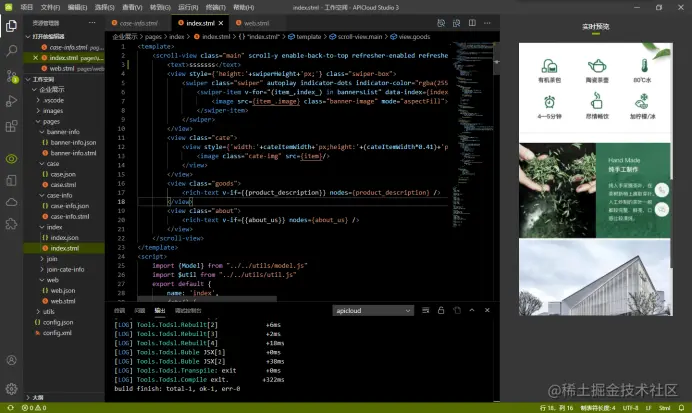The height and width of the screenshot is (413, 693).
Task: Open the Selection (S) menu
Action: (x=105, y=8)
